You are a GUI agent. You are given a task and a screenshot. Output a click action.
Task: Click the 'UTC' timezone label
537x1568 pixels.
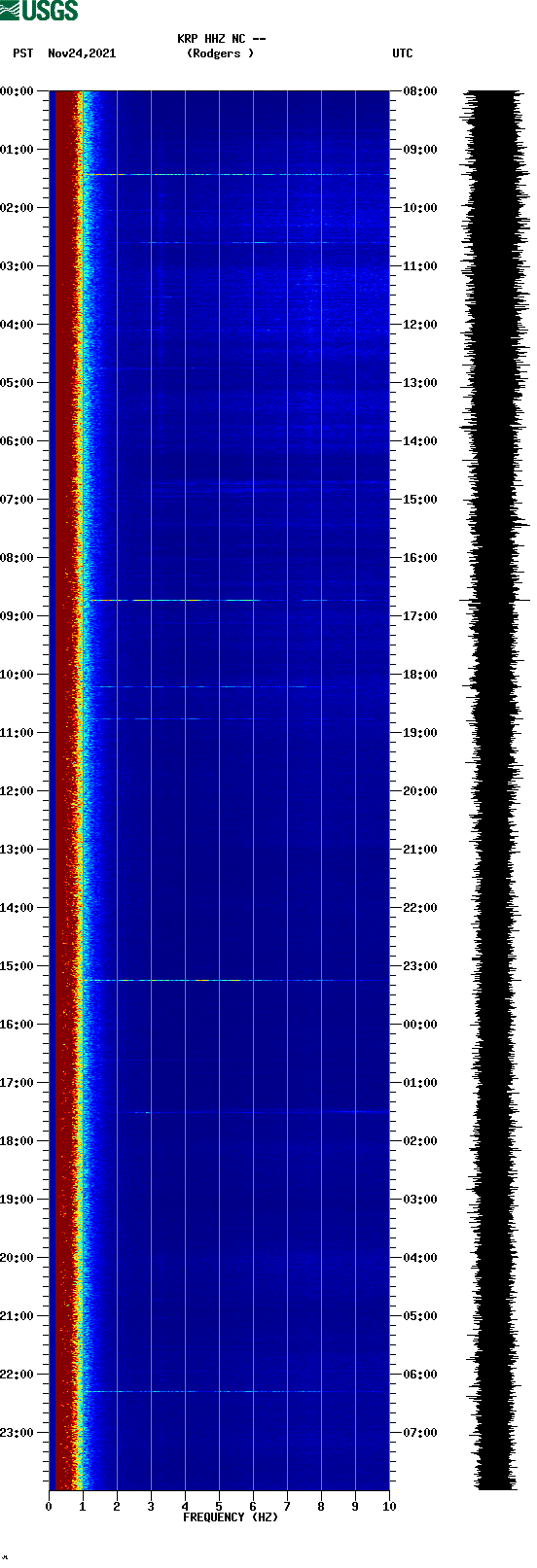pos(403,53)
